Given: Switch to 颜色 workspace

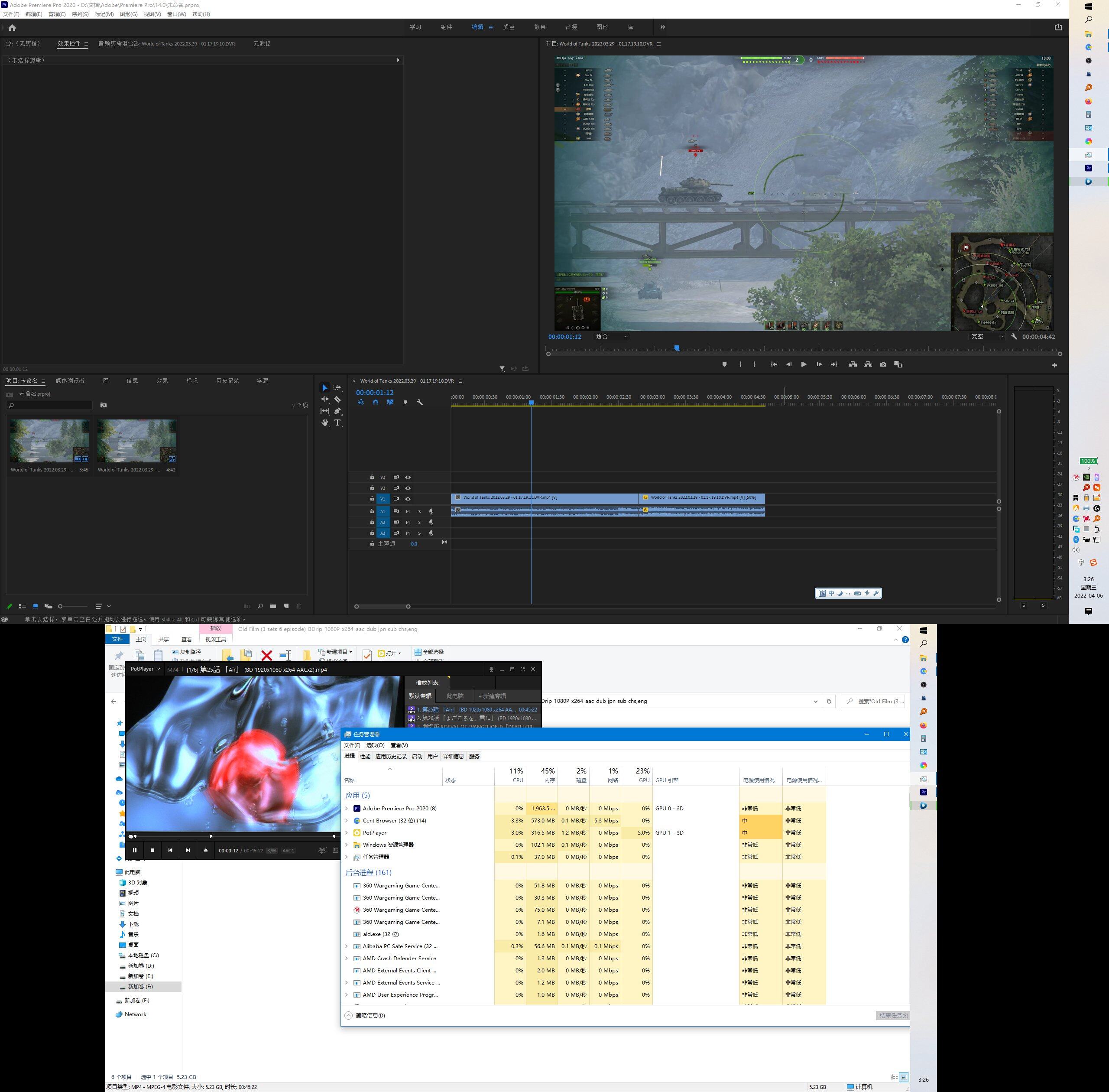Looking at the screenshot, I should click(x=509, y=27).
